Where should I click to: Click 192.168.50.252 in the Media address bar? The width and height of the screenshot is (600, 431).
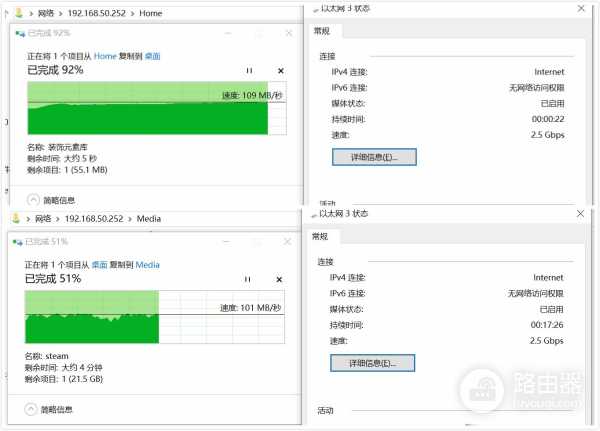tap(94, 219)
